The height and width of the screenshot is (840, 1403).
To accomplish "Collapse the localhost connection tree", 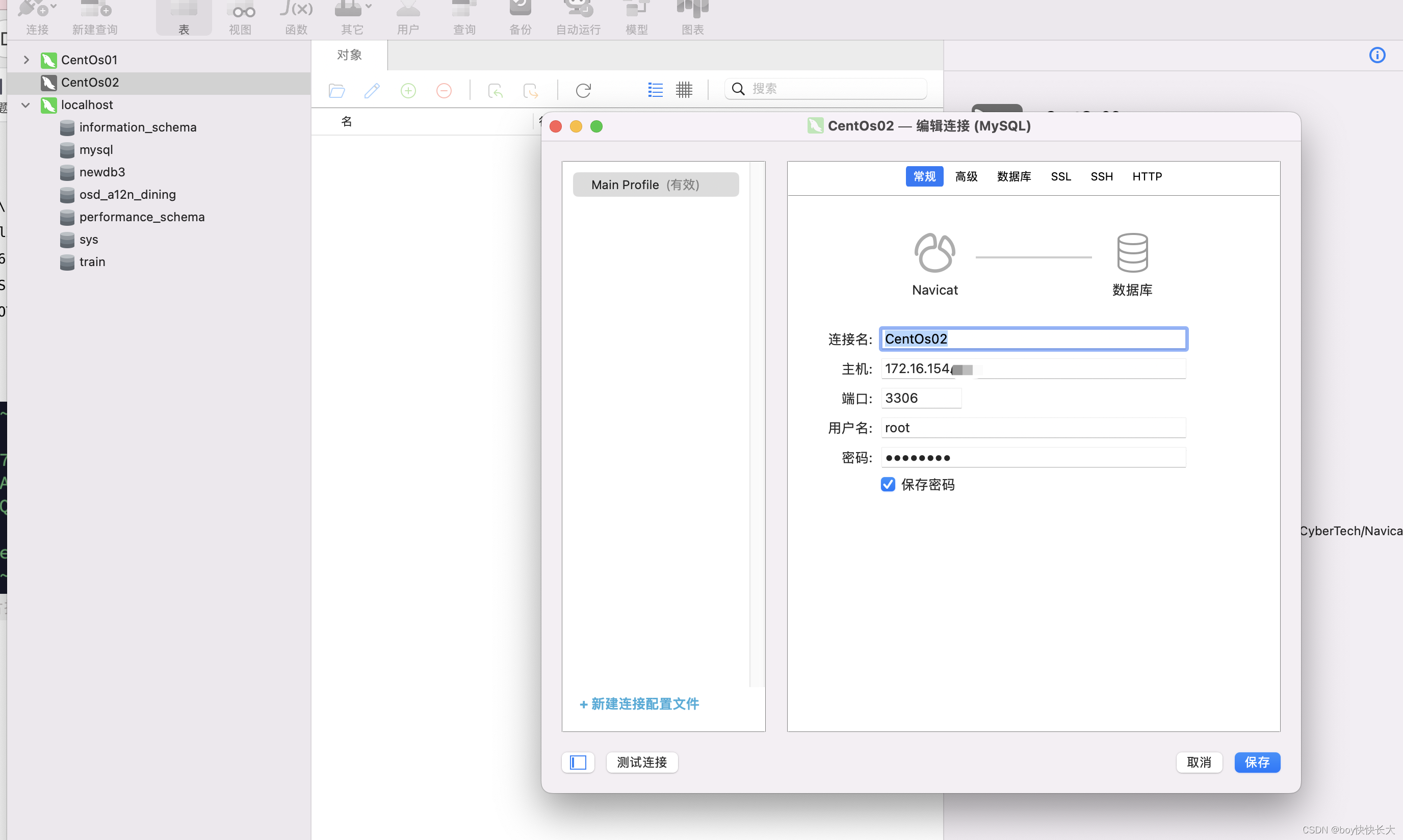I will [26, 104].
